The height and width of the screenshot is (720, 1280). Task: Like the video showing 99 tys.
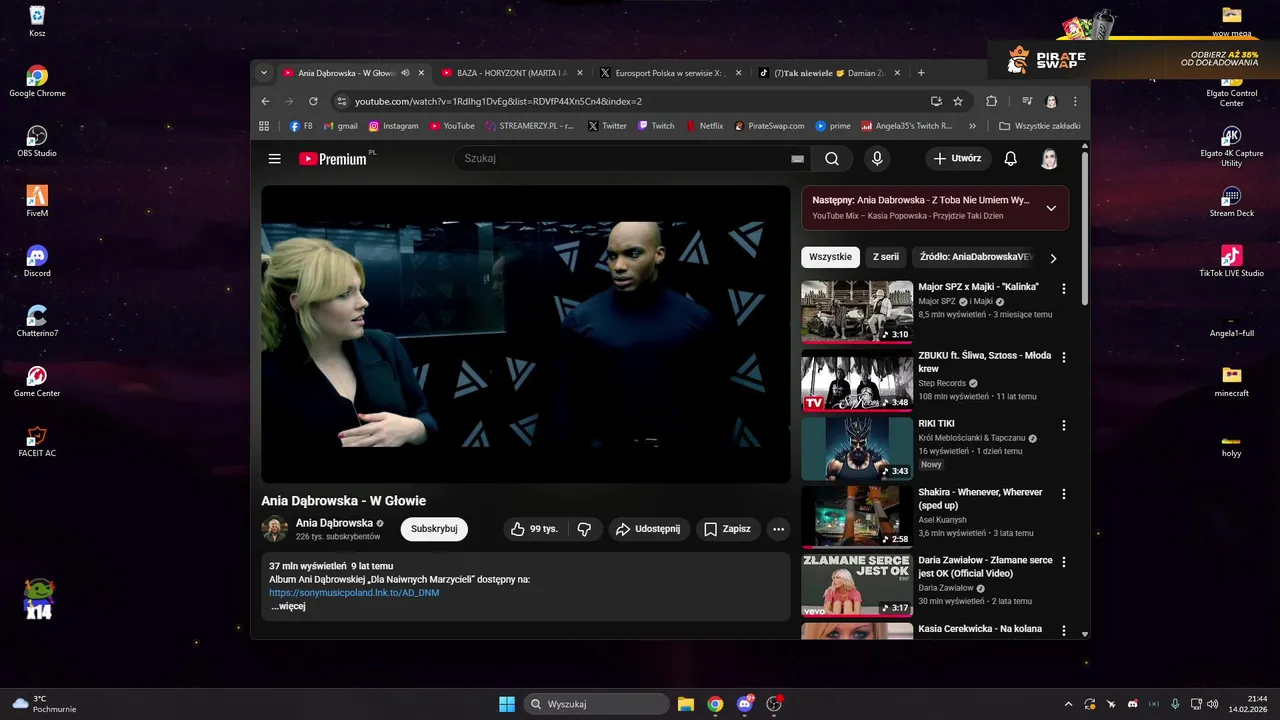point(534,529)
